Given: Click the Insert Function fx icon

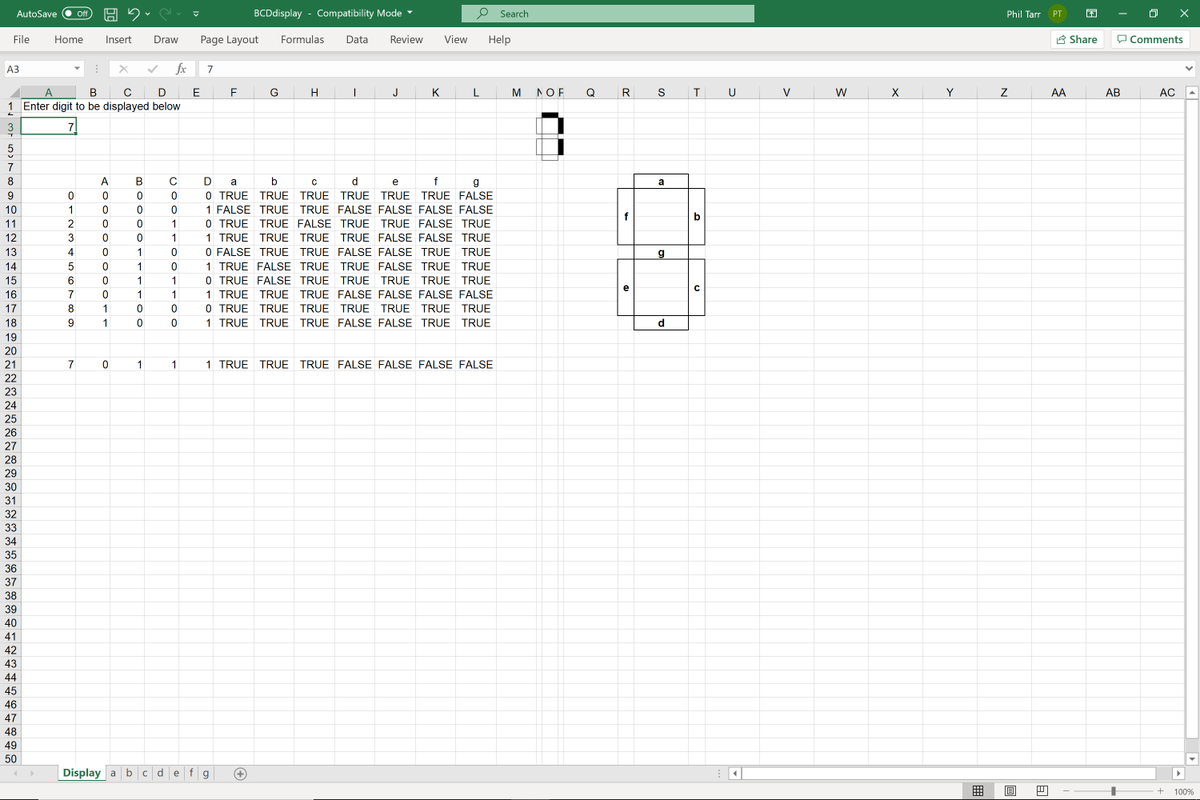Looking at the screenshot, I should (x=180, y=69).
